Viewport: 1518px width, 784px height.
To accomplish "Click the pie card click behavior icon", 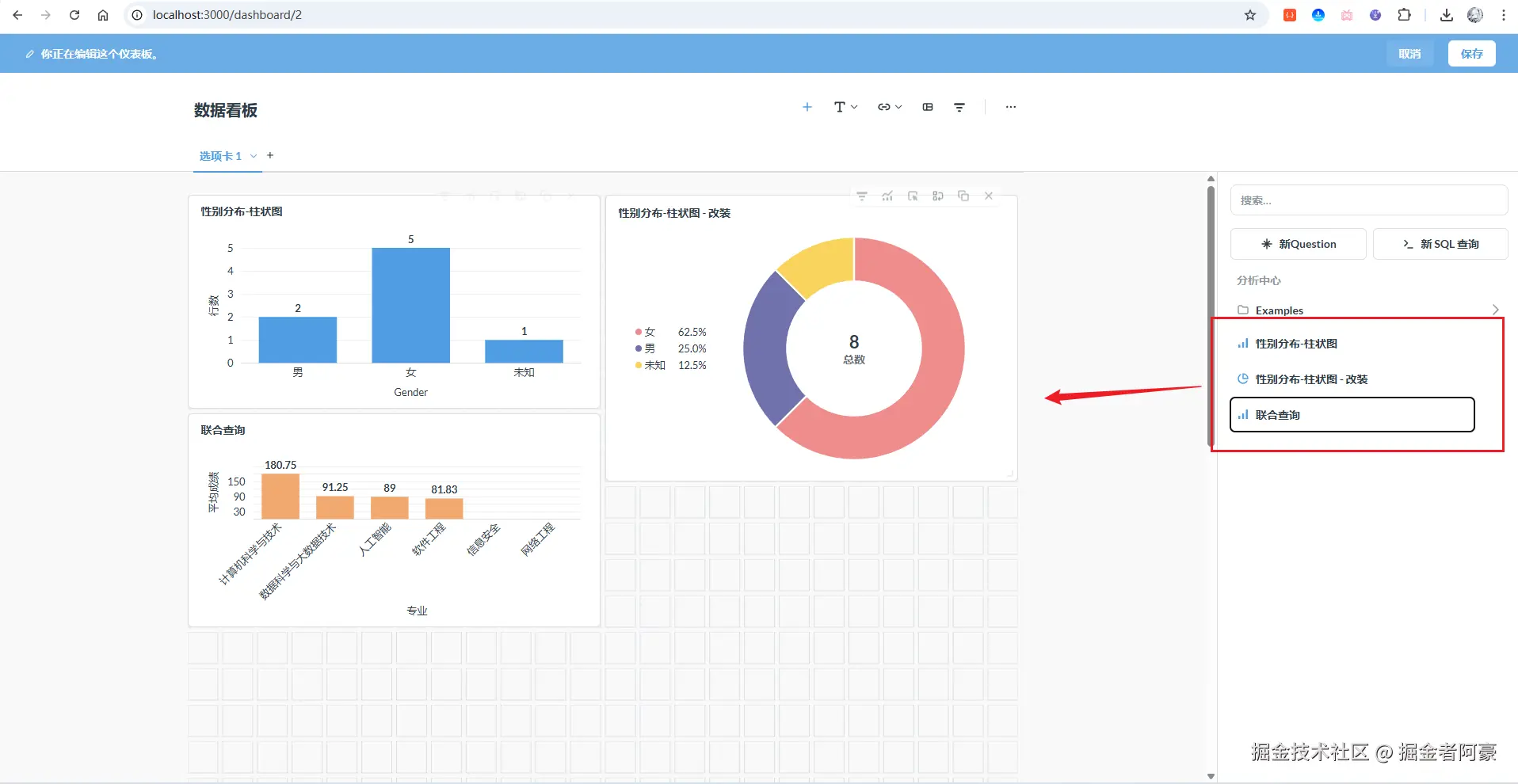I will coord(913,196).
